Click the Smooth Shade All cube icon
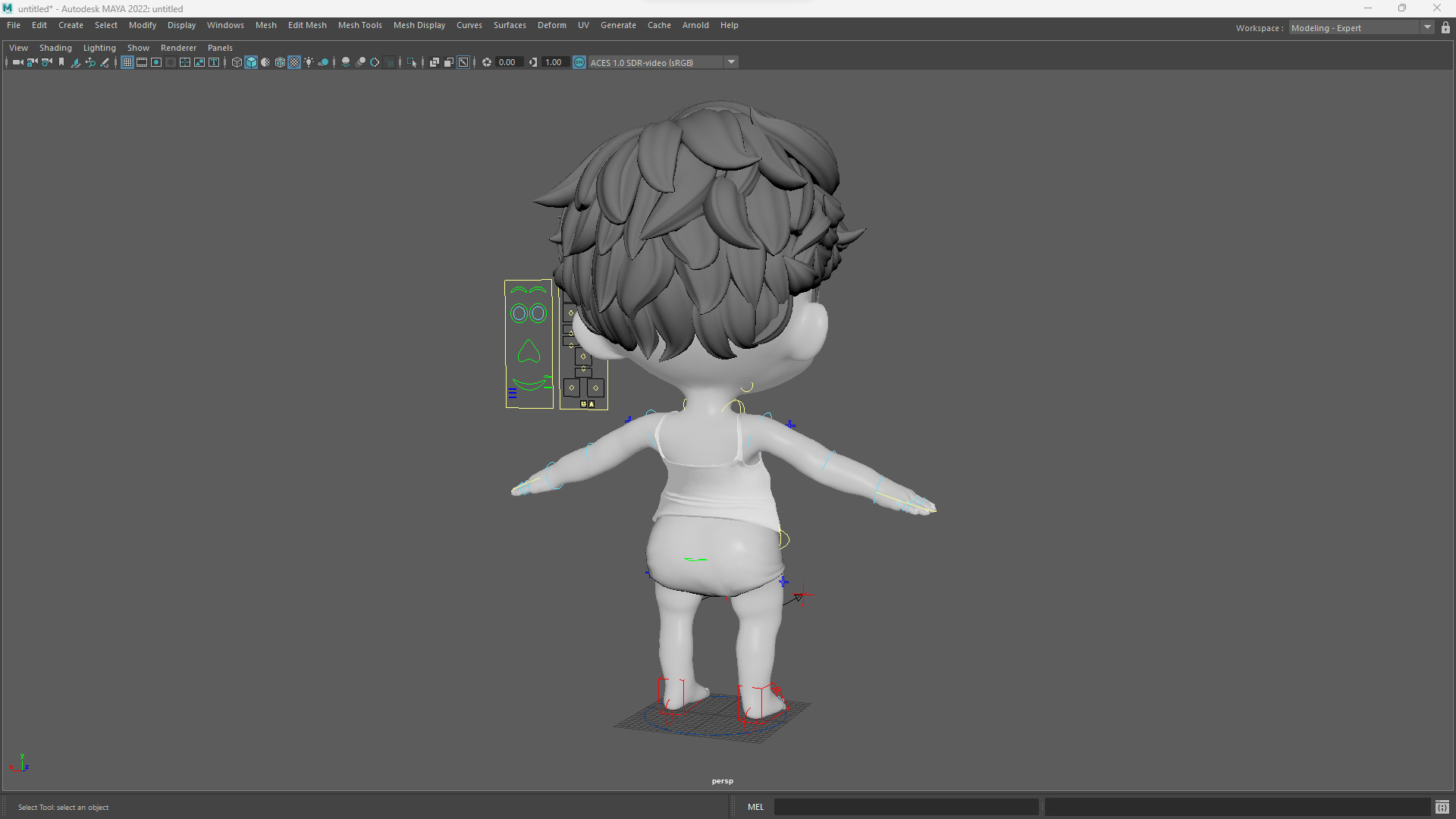1456x819 pixels. 251,62
